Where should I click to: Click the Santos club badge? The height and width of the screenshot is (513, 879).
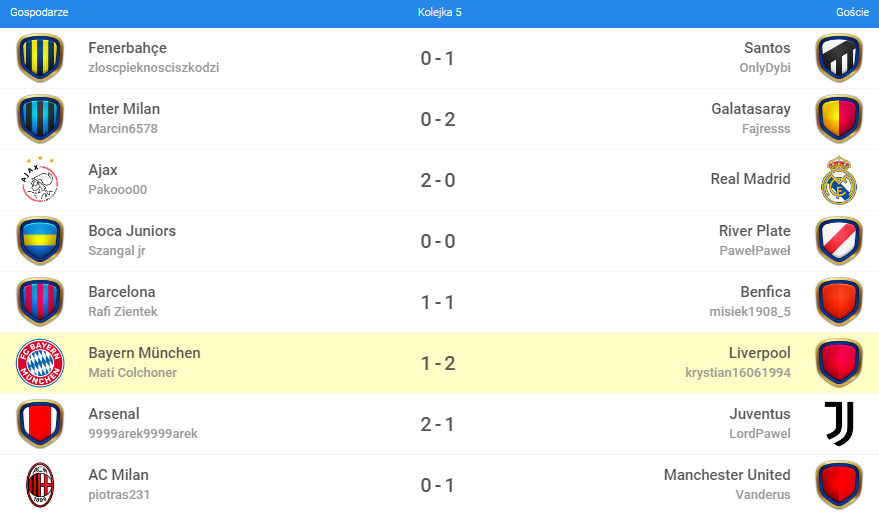tap(838, 58)
